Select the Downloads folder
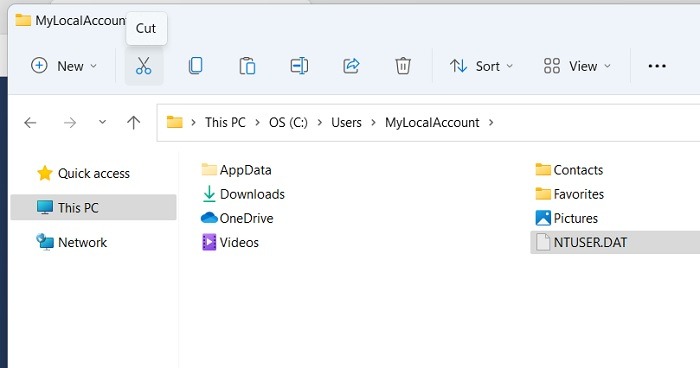The width and height of the screenshot is (700, 368). 243,194
